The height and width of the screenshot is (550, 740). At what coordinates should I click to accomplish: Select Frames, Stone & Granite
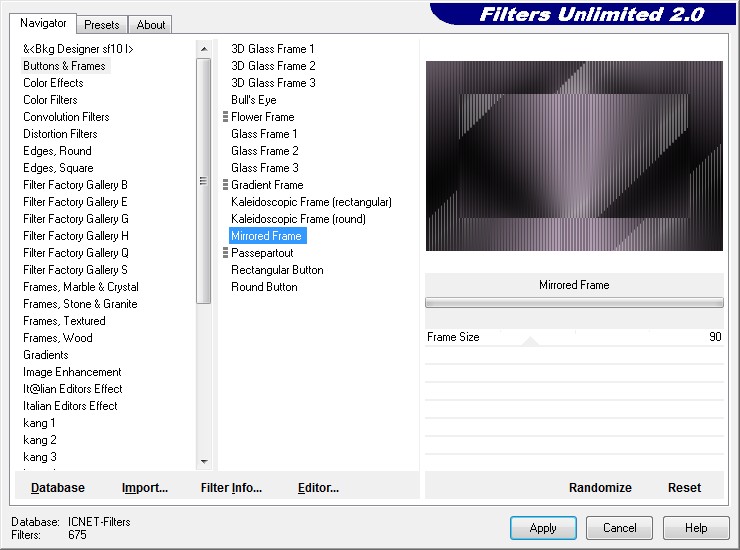coord(80,304)
